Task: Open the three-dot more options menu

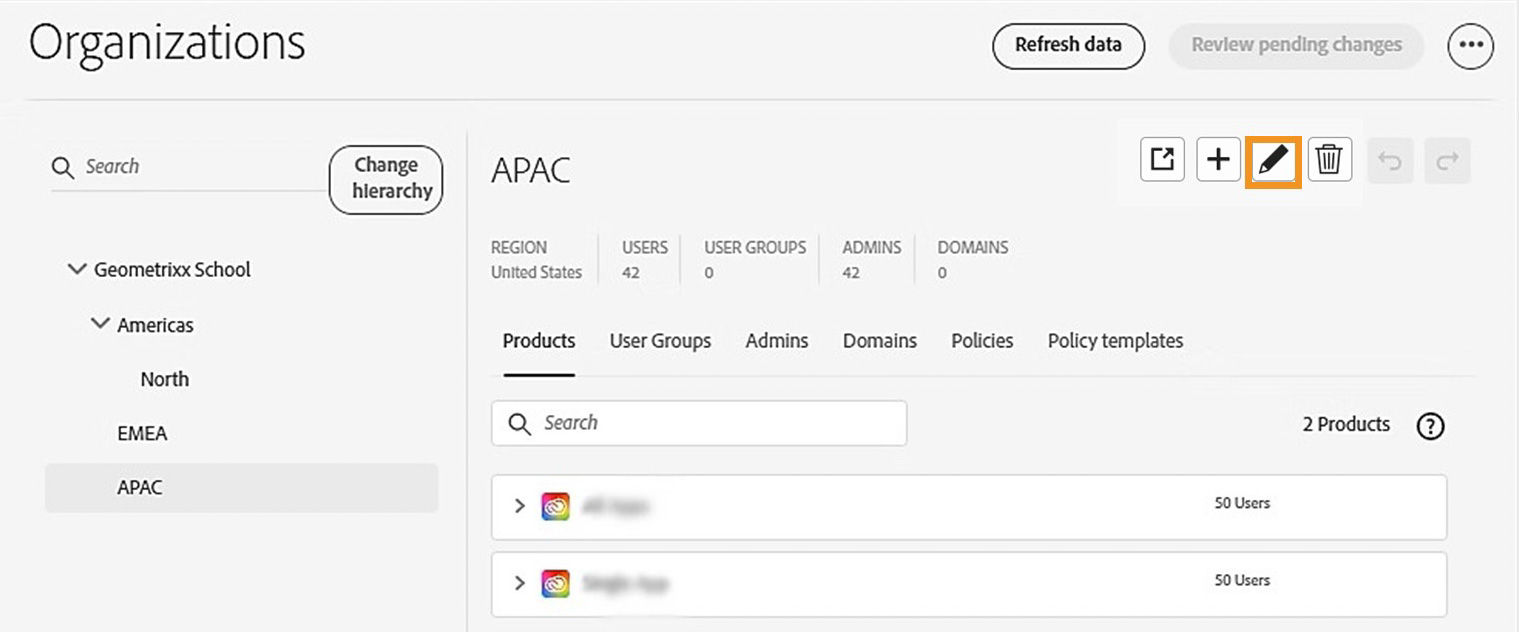Action: tap(1470, 46)
